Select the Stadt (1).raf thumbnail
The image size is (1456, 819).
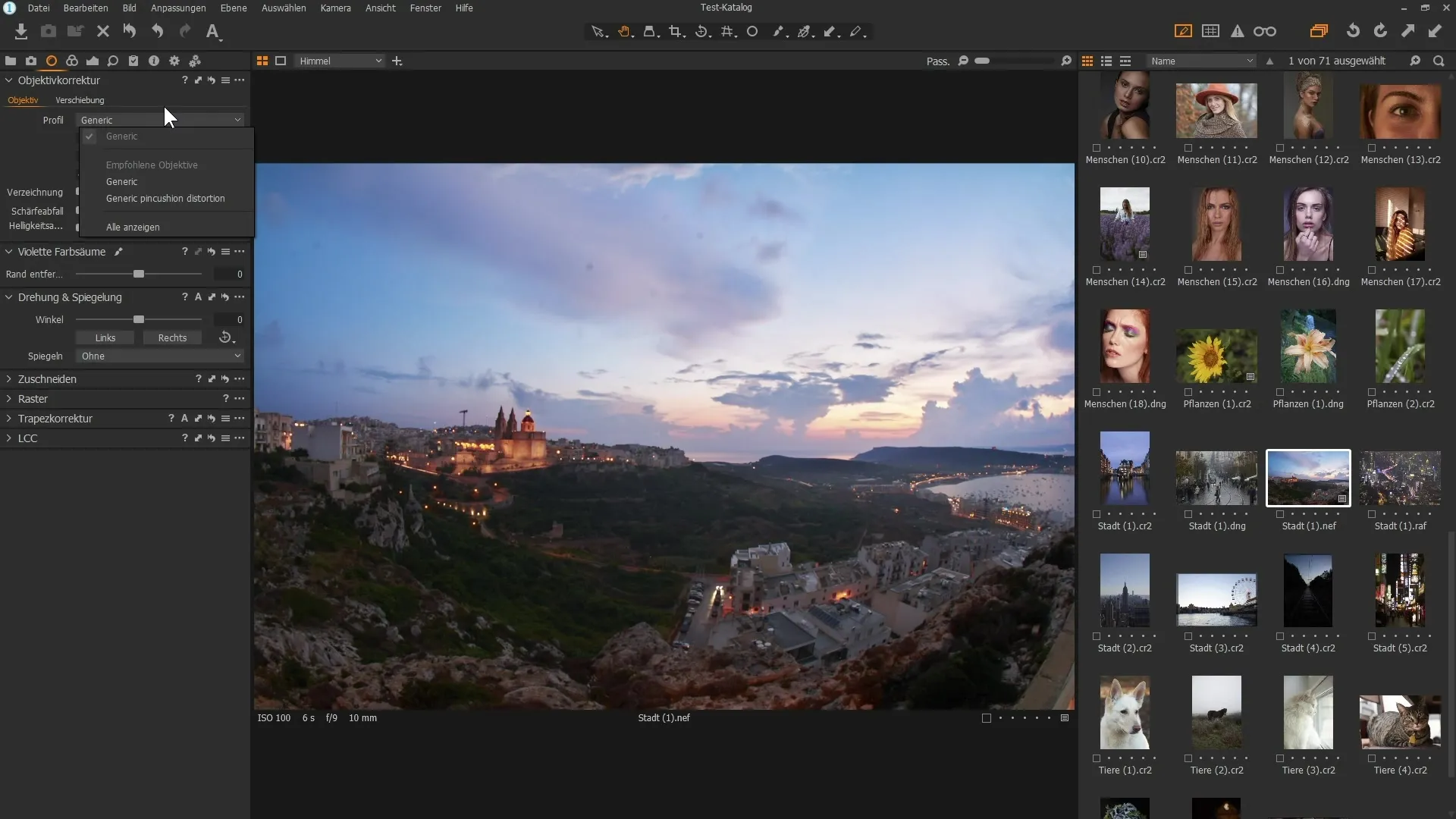click(1400, 479)
